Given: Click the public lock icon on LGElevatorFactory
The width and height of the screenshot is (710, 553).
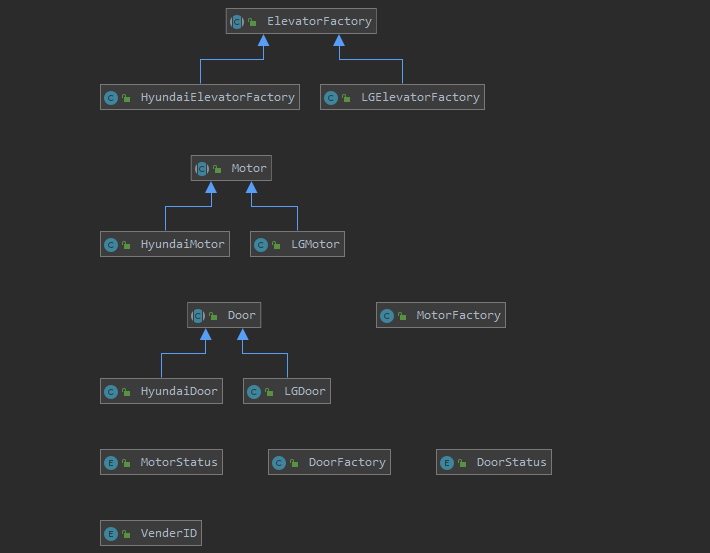Looking at the screenshot, I should pyautogui.click(x=346, y=98).
